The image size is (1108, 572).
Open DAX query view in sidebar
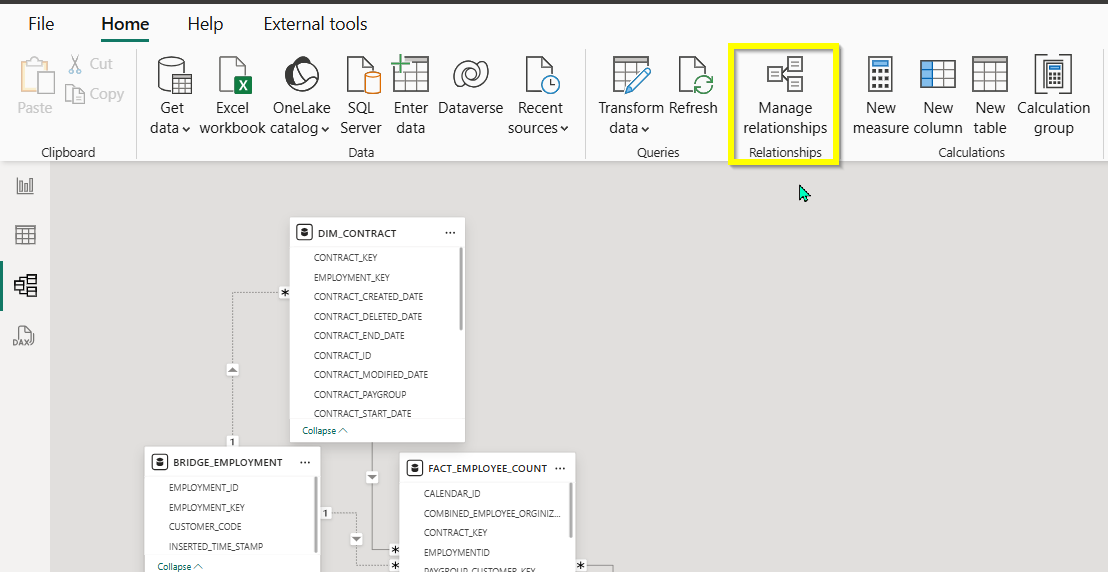24,336
